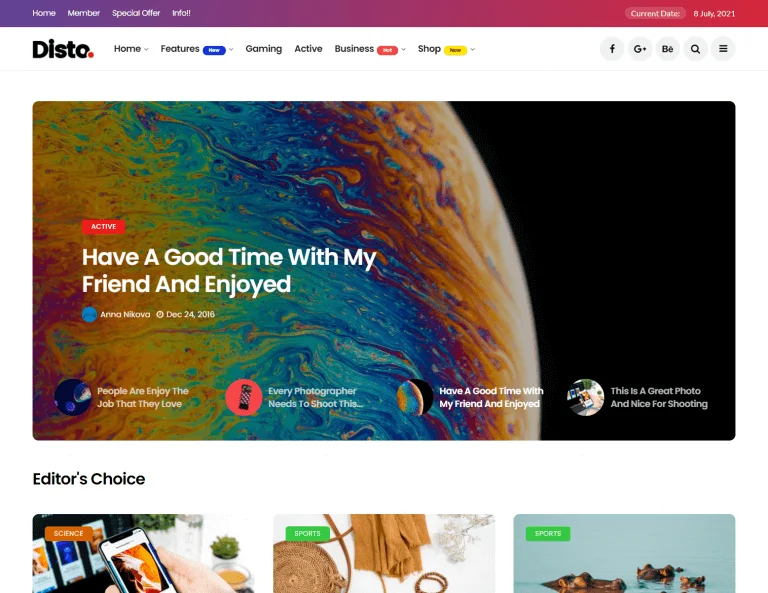Open the Active menu item
The width and height of the screenshot is (768, 593).
click(308, 49)
